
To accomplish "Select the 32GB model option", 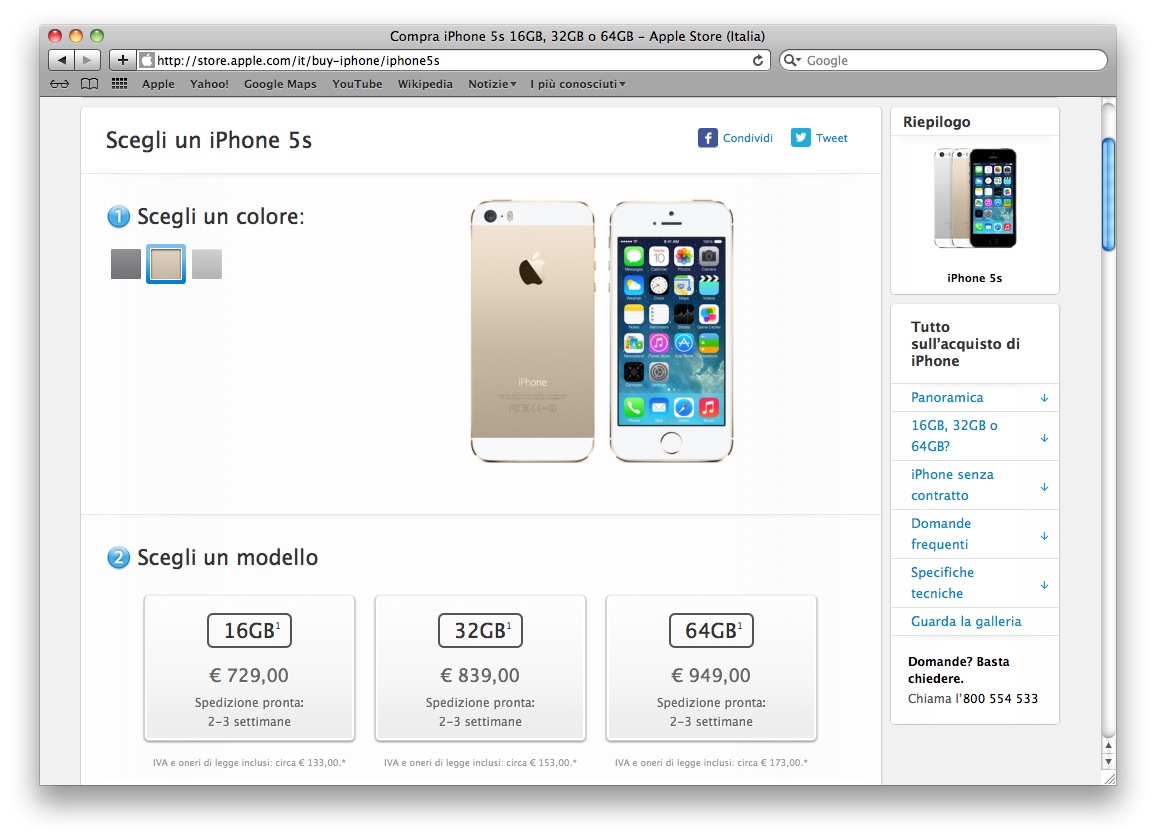I will click(x=480, y=668).
